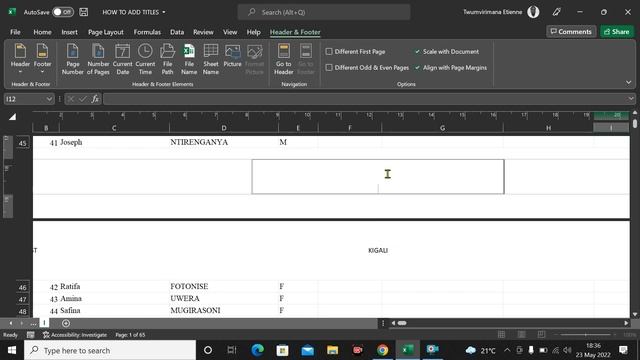Switch to the Page Layout tab
Screen dimensions: 640x360
[x=106, y=32]
